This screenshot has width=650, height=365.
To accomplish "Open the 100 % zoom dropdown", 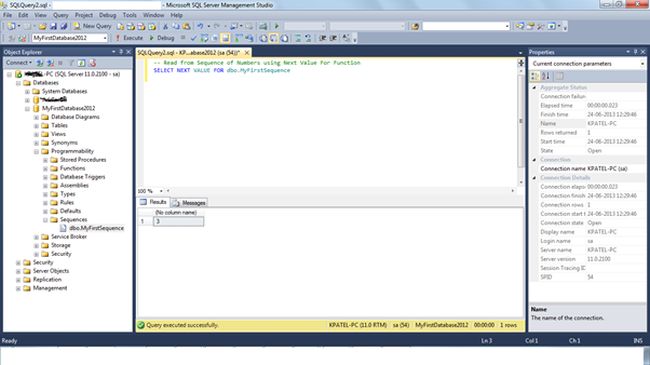I will pos(161,191).
